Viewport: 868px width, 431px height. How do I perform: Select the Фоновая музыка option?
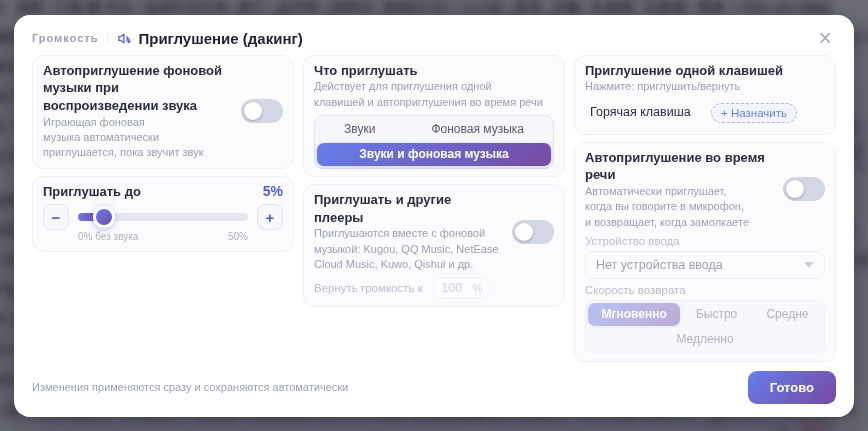(477, 129)
